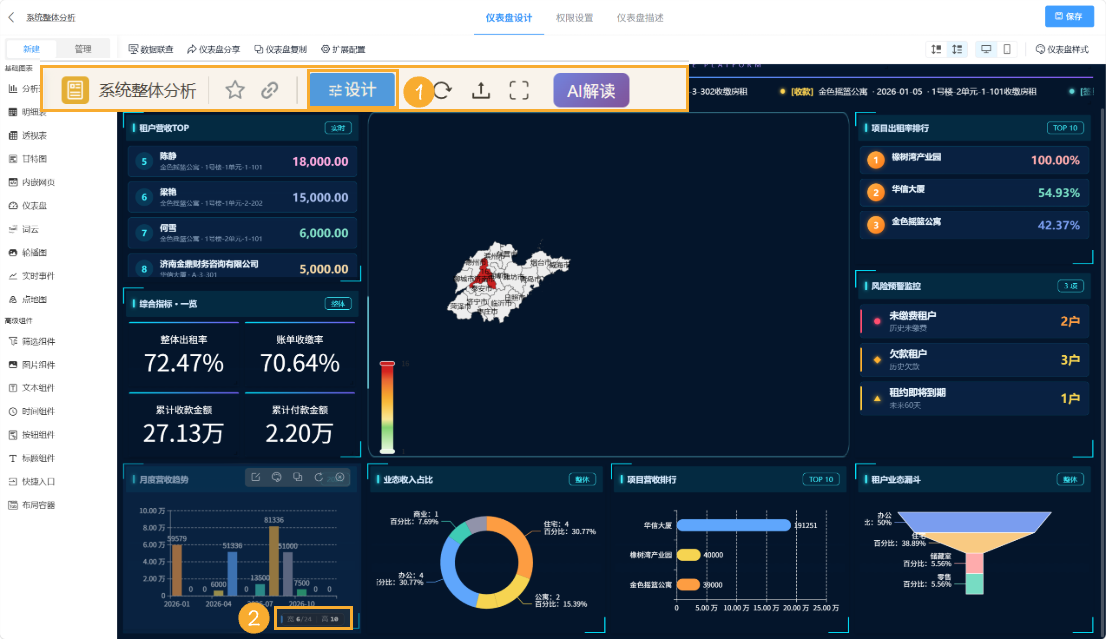Select the 仪表盘设计 tab
The width and height of the screenshot is (1106, 639).
509,18
